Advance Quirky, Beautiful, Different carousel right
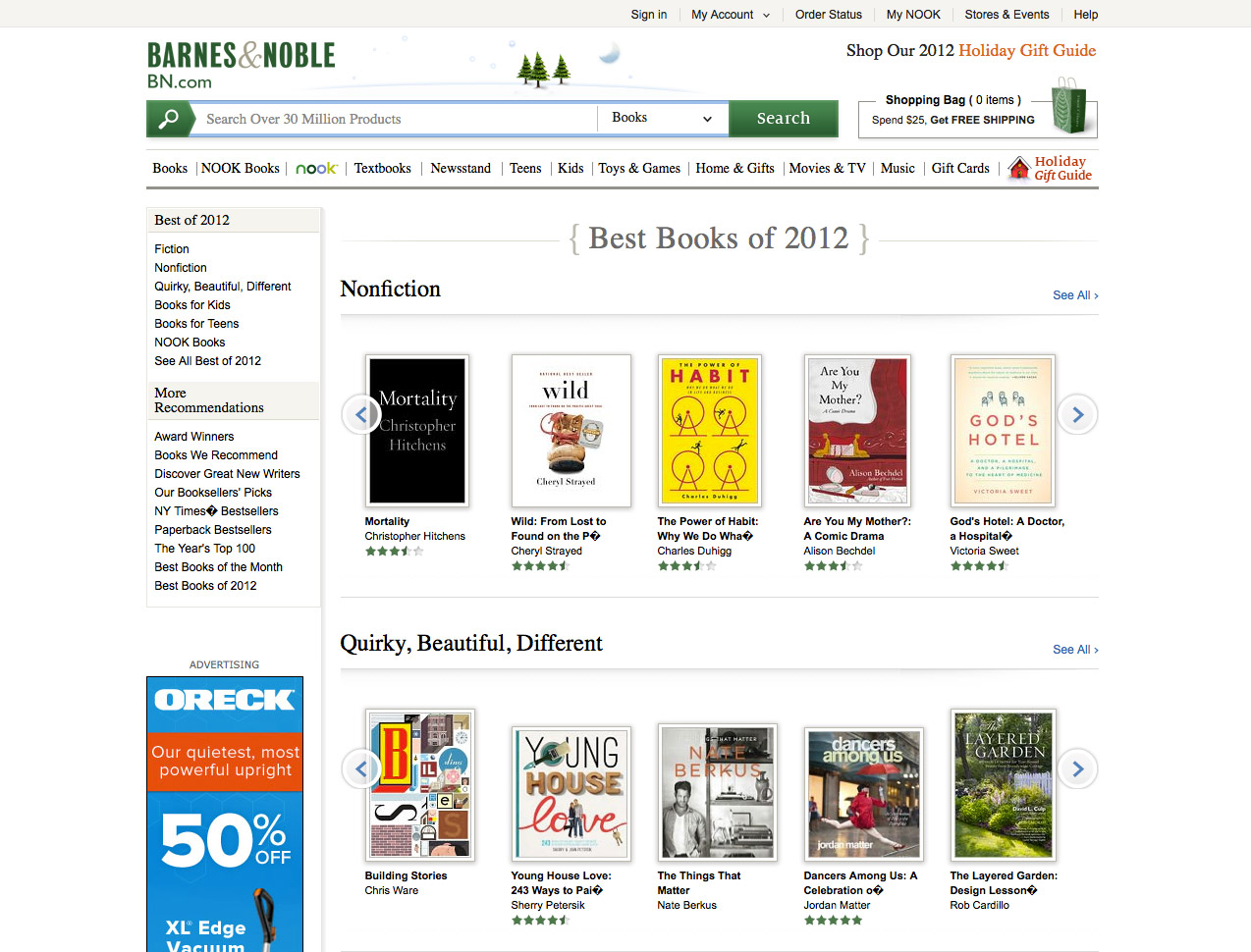 click(1077, 768)
